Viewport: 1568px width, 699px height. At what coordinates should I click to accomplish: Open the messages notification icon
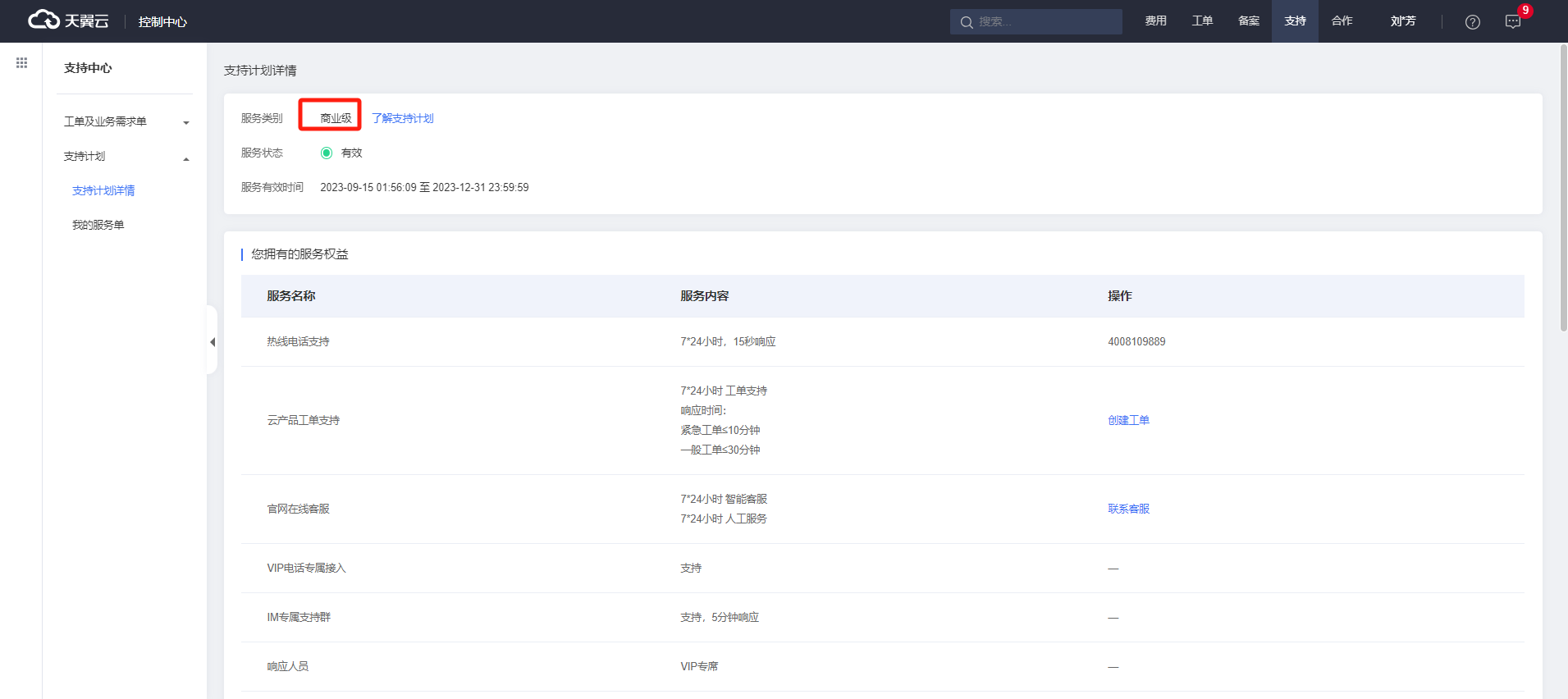point(1513,22)
